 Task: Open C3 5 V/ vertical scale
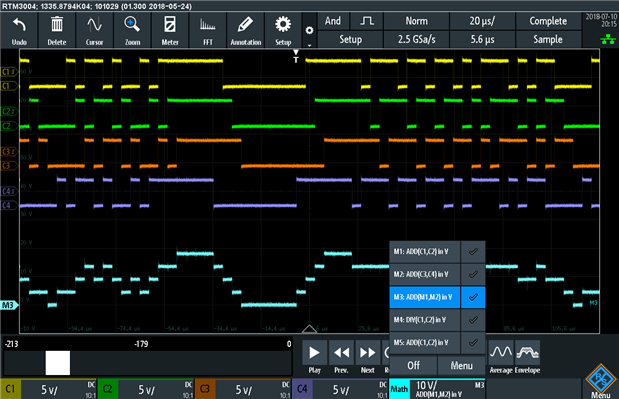(x=253, y=389)
